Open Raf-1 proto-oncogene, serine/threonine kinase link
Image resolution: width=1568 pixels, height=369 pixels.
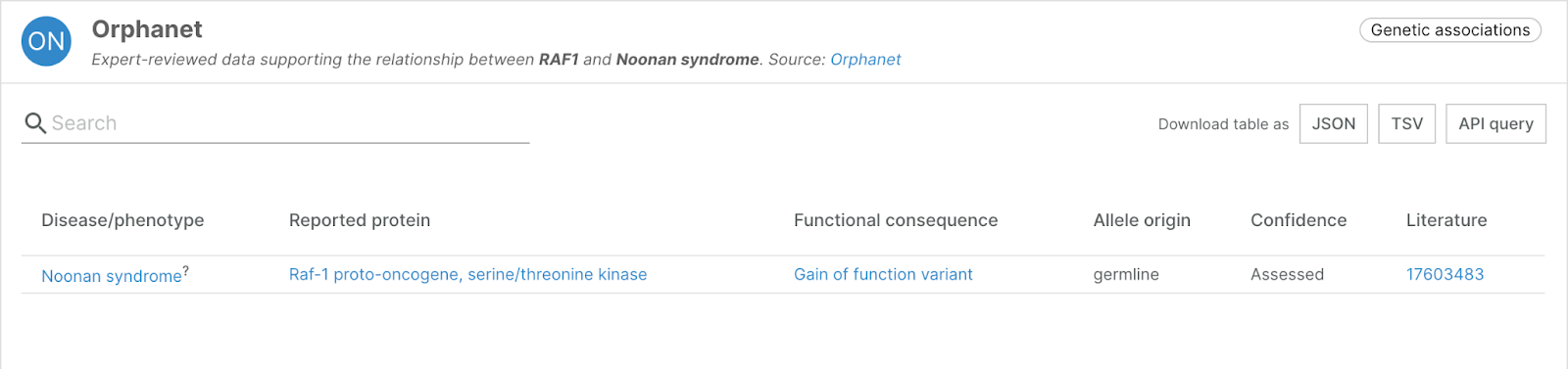tap(467, 274)
